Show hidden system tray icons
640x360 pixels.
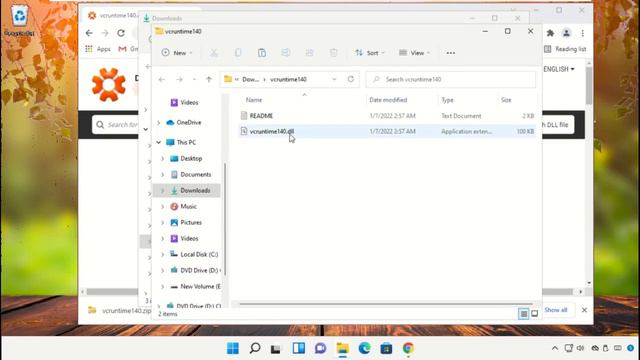(x=555, y=348)
